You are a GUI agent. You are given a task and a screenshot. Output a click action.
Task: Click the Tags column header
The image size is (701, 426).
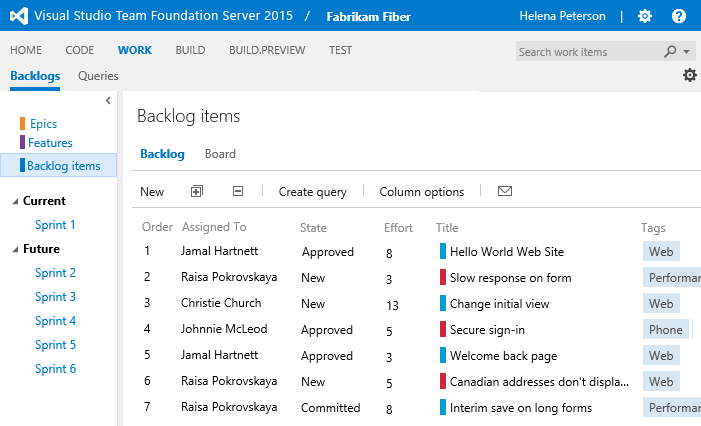[653, 228]
